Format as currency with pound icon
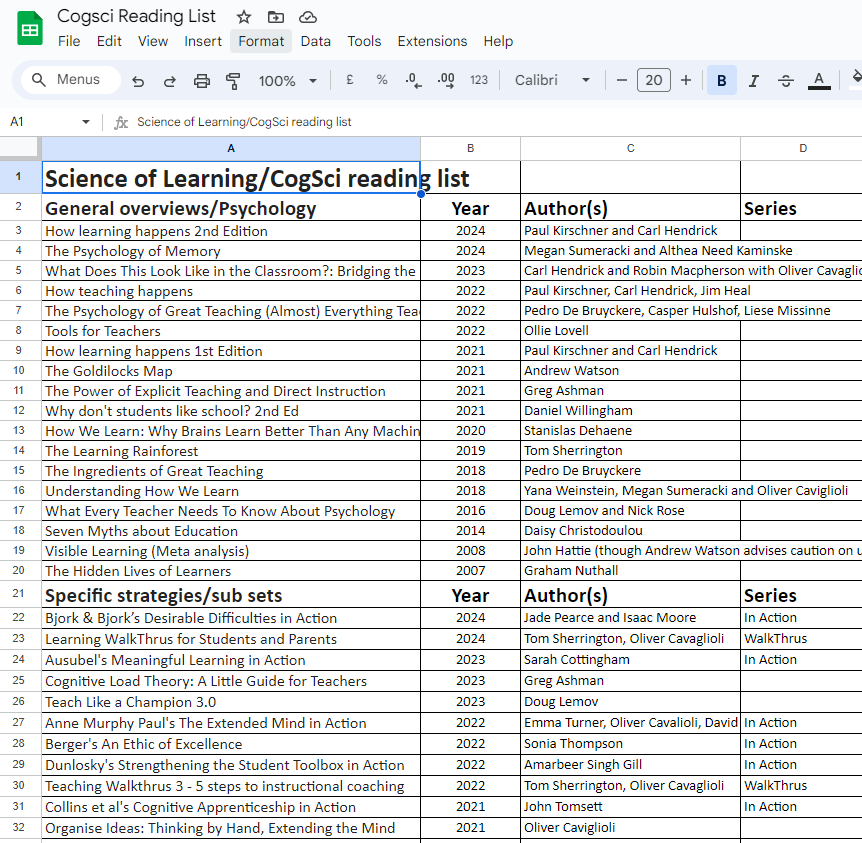Image resolution: width=862 pixels, height=843 pixels. point(350,80)
